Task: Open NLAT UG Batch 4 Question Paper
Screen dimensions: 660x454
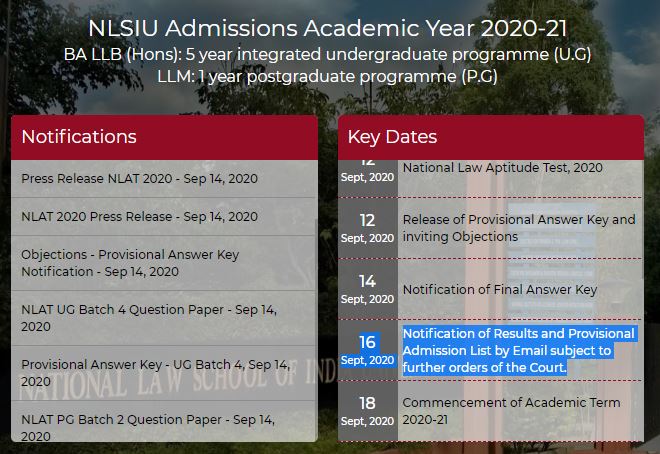Action: tap(149, 318)
